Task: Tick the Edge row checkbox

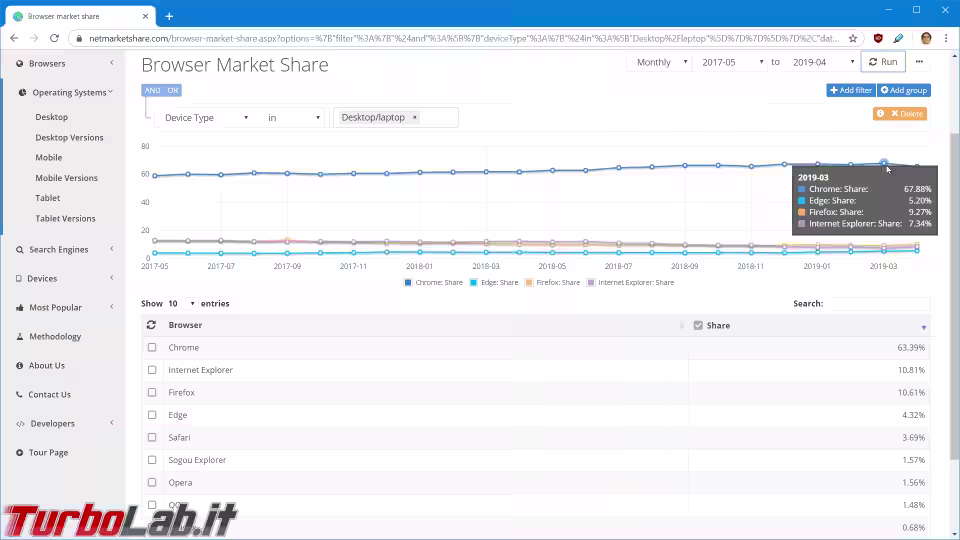Action: (x=152, y=414)
